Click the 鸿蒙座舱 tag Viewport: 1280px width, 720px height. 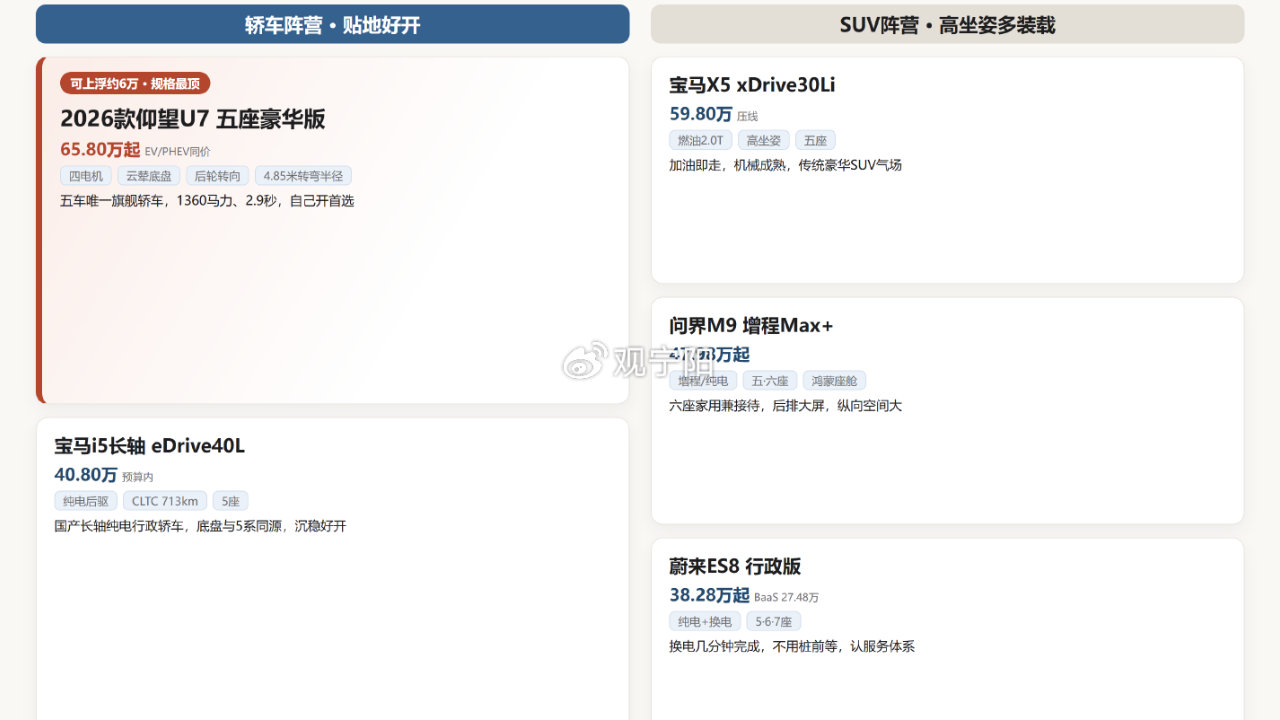click(835, 380)
